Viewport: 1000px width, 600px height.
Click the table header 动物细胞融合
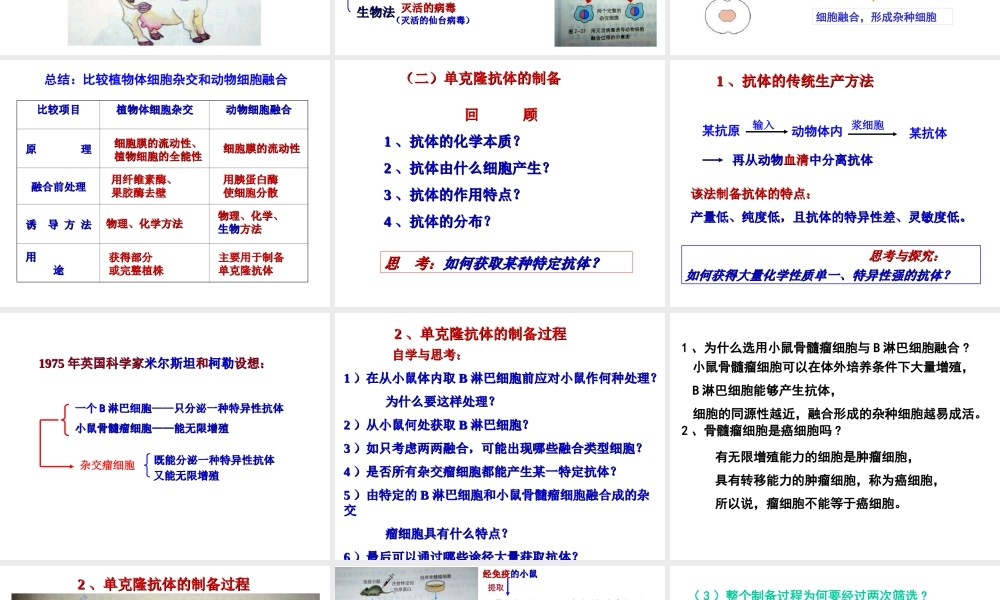pos(258,110)
